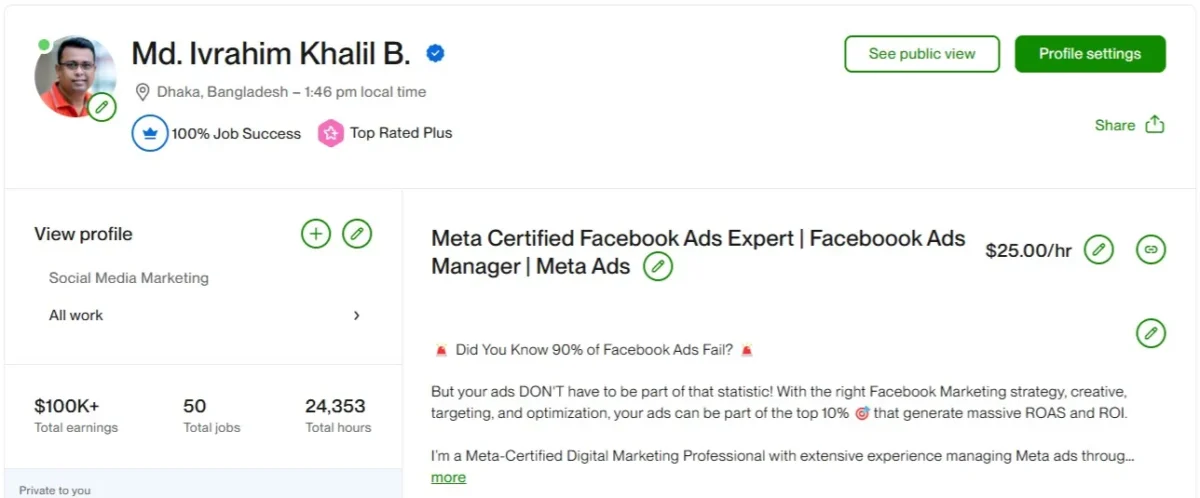Screen dimensions: 1200x498
Task: Edit the profile title pencil icon
Action: tap(658, 266)
